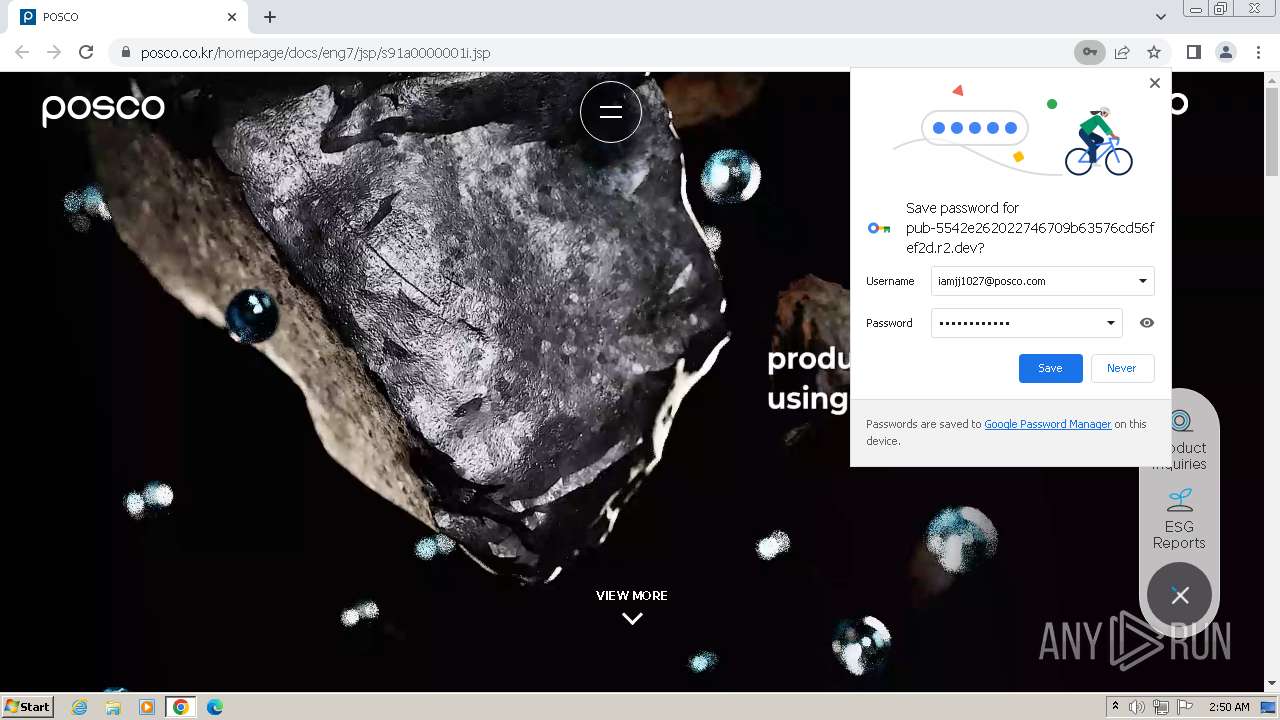Click the Chrome taskbar icon
Image resolution: width=1280 pixels, height=720 pixels.
point(180,707)
